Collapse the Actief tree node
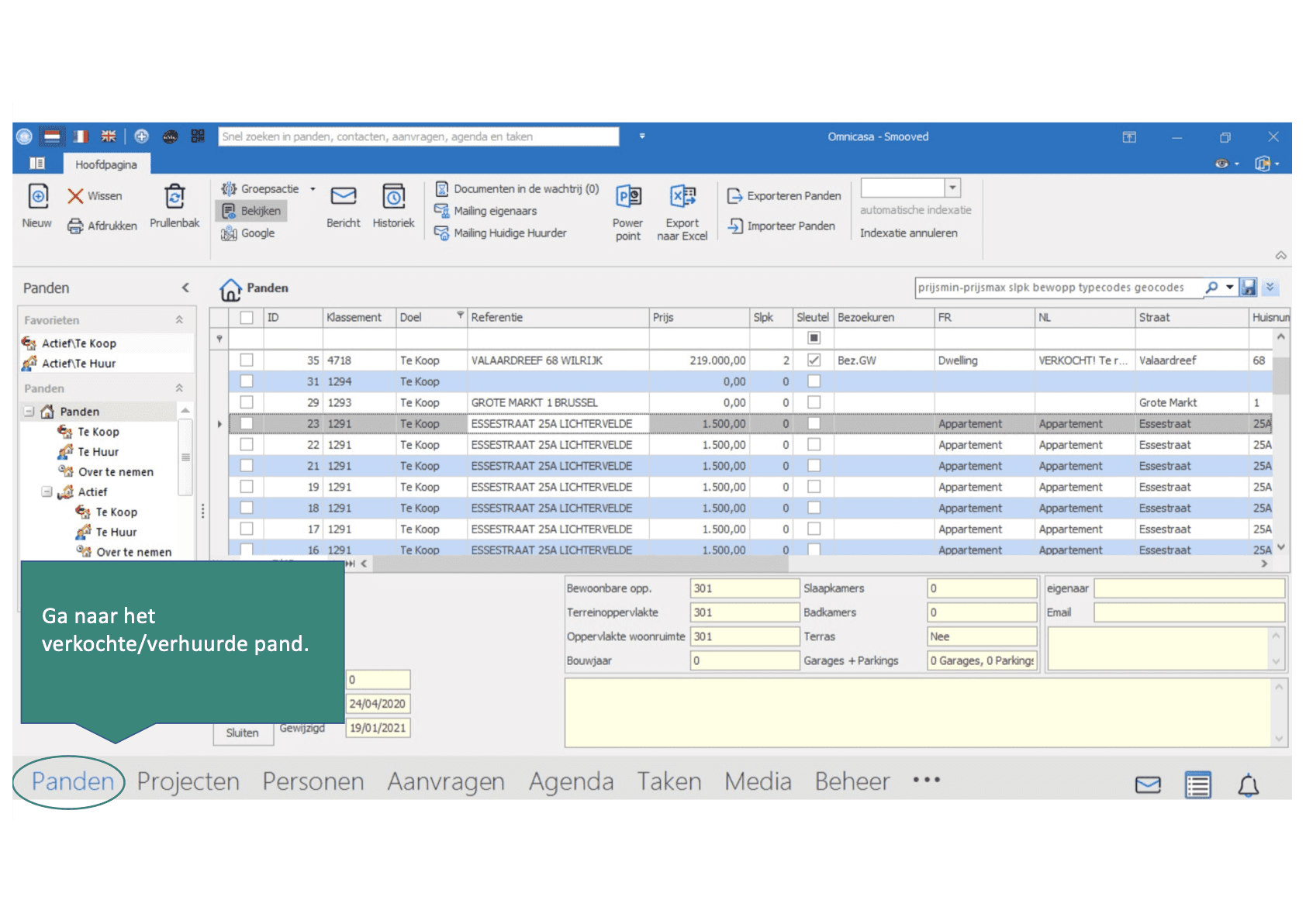This screenshot has height=924, width=1306. pyautogui.click(x=47, y=492)
